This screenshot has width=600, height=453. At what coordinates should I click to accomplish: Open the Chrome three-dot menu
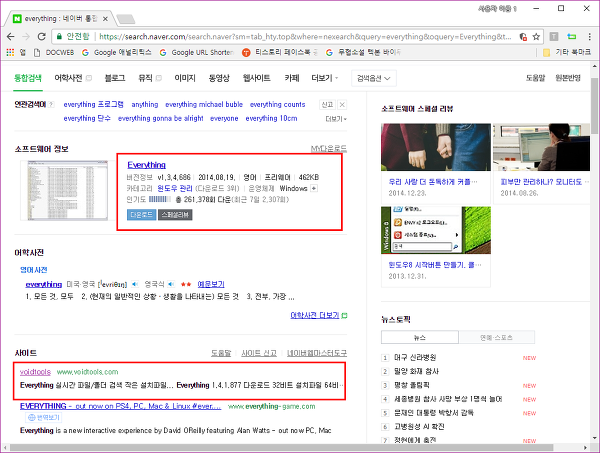(589, 37)
